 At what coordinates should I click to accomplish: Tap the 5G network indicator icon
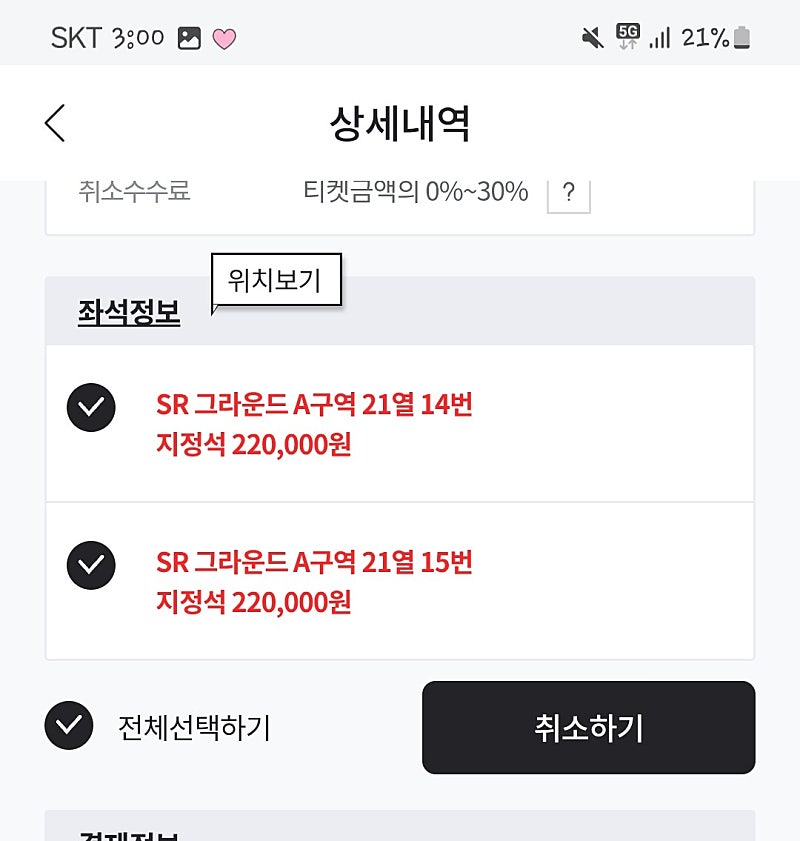628,37
